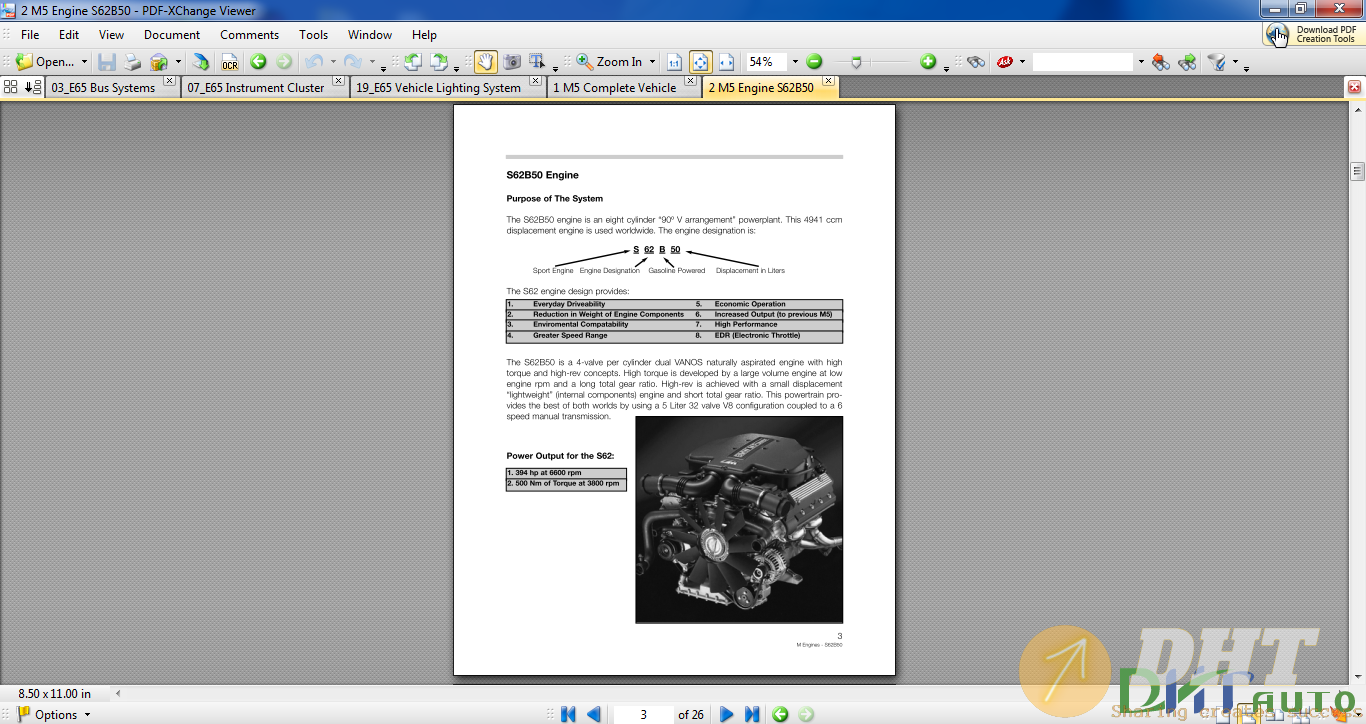Screen dimensions: 1366x724
Task: Toggle Fit Page view
Action: (x=701, y=62)
